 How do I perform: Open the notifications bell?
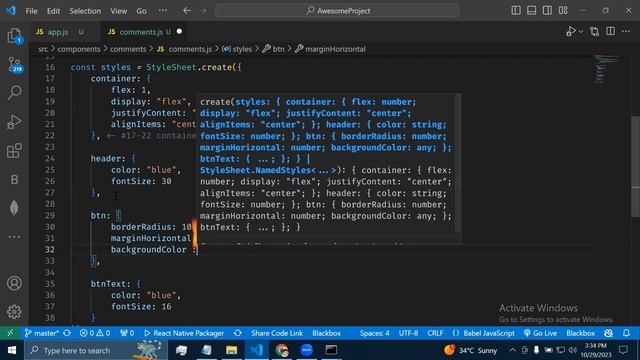tap(627, 333)
